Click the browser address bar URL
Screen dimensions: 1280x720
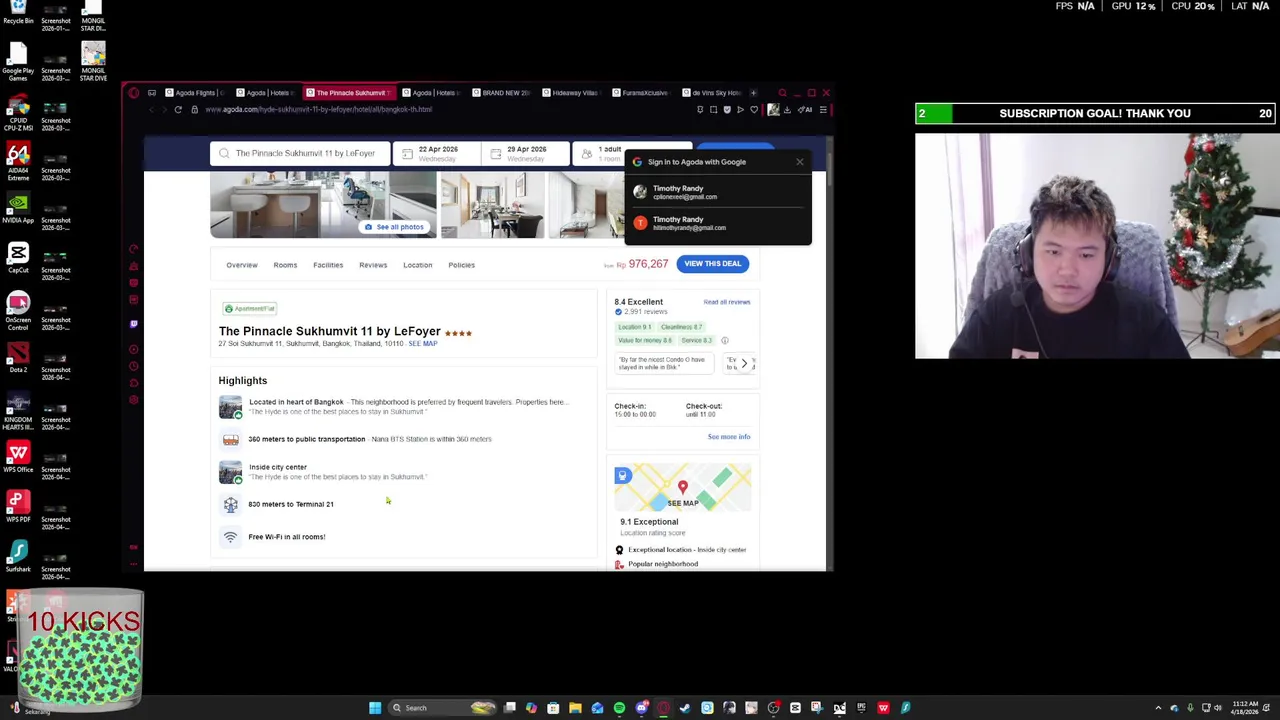319,109
